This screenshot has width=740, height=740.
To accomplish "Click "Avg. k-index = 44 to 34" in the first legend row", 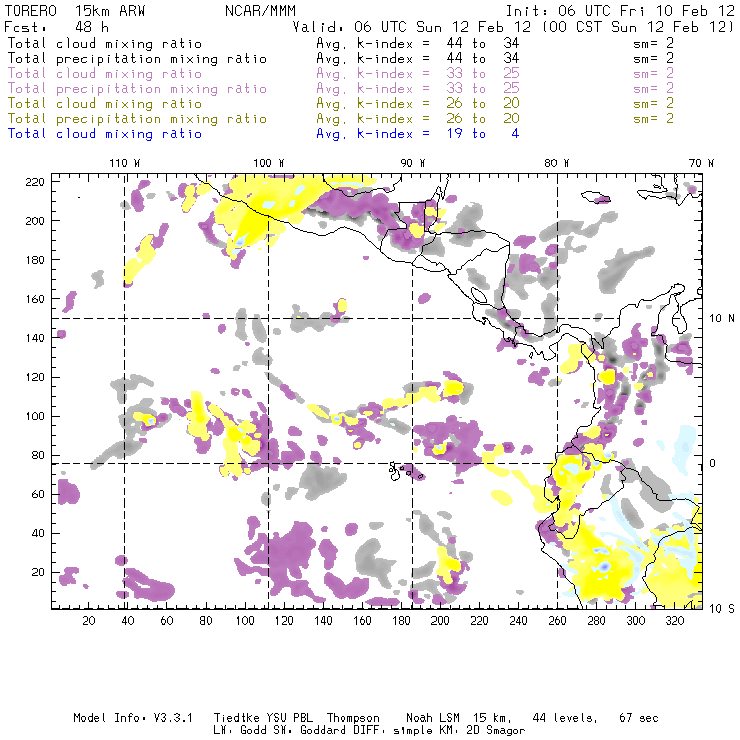I will coord(418,43).
